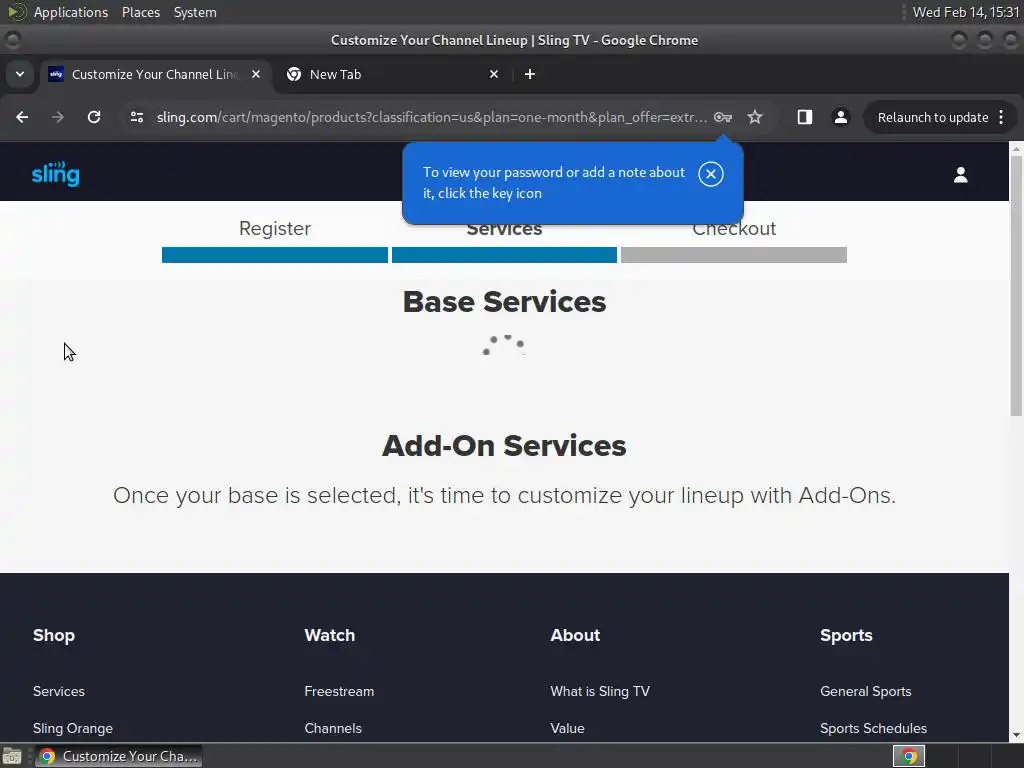Close the Customize Your Channel Lineup tab
This screenshot has height=768, width=1024.
coord(256,74)
